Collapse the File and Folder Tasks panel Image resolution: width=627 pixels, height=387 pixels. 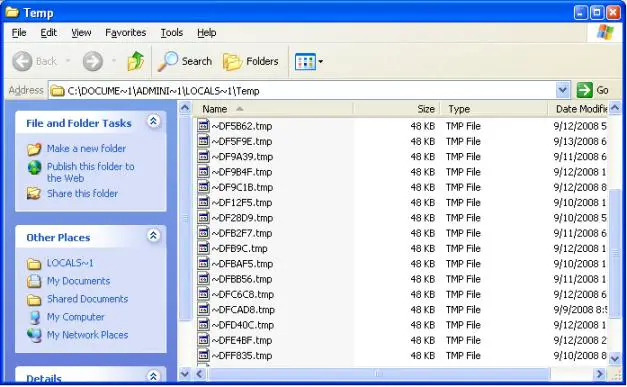[153, 121]
